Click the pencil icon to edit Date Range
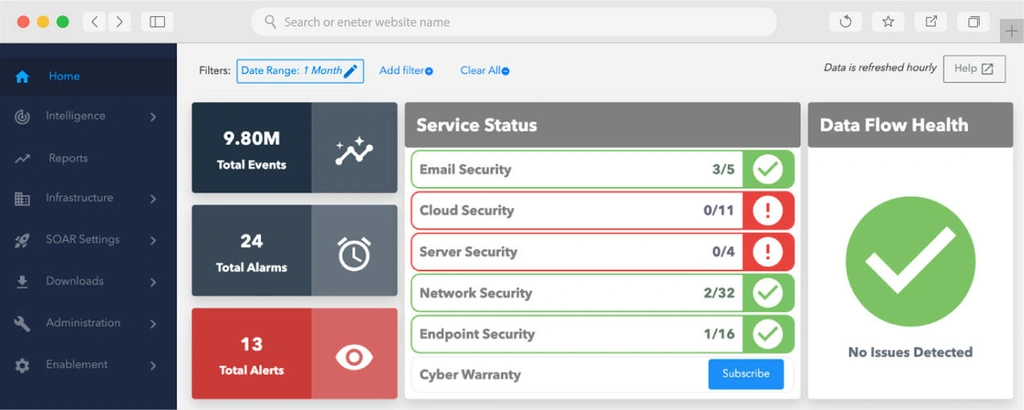 point(350,71)
